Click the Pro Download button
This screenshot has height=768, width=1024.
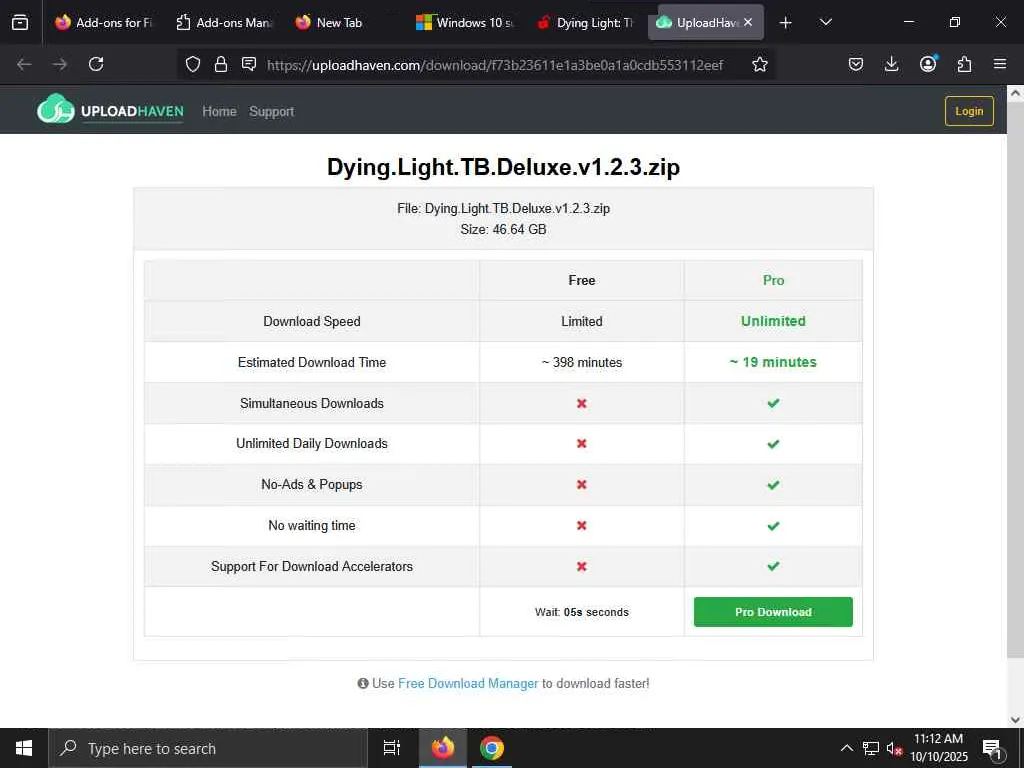click(773, 612)
